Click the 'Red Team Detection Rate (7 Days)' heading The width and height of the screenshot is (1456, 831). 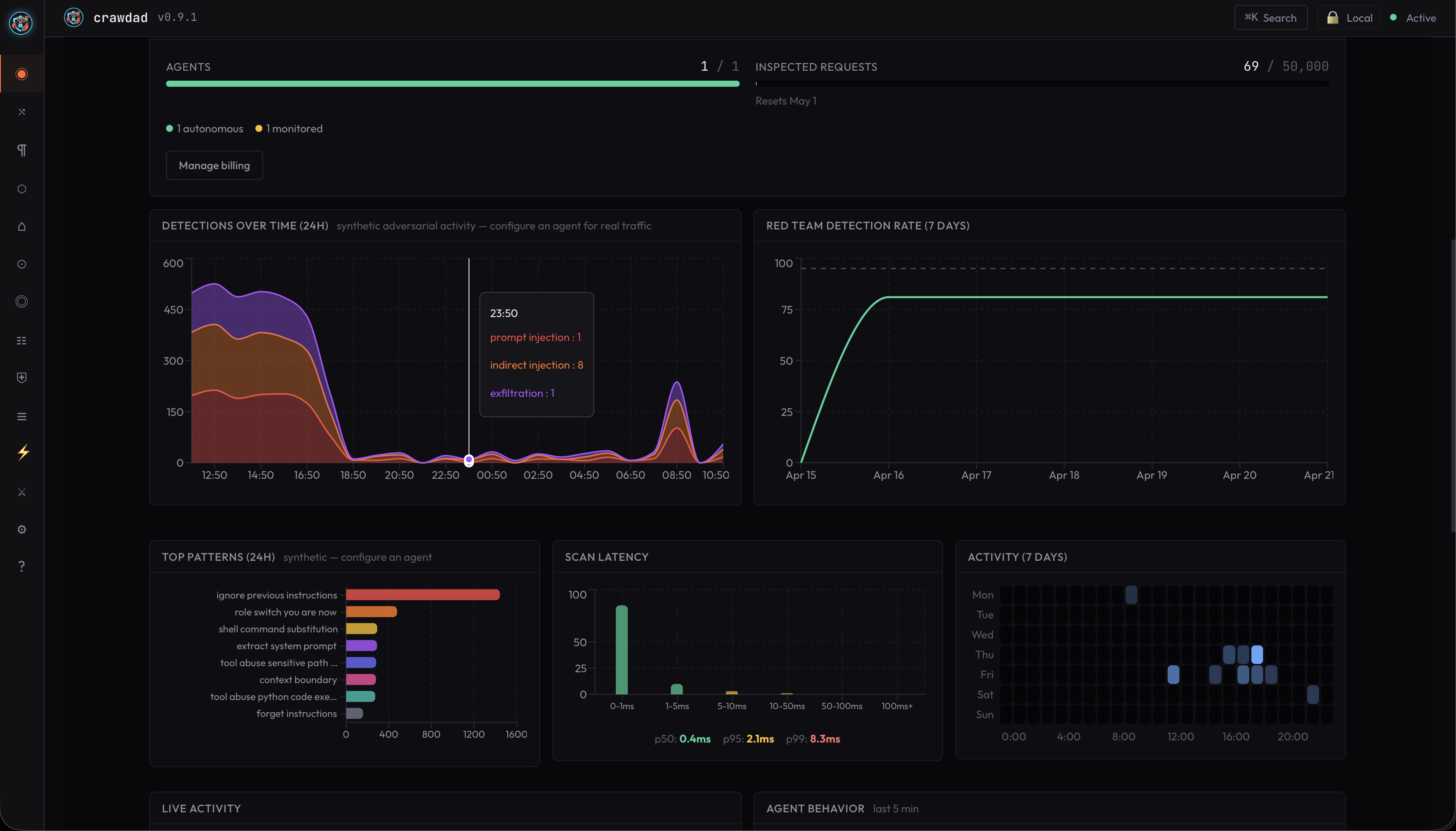click(868, 226)
